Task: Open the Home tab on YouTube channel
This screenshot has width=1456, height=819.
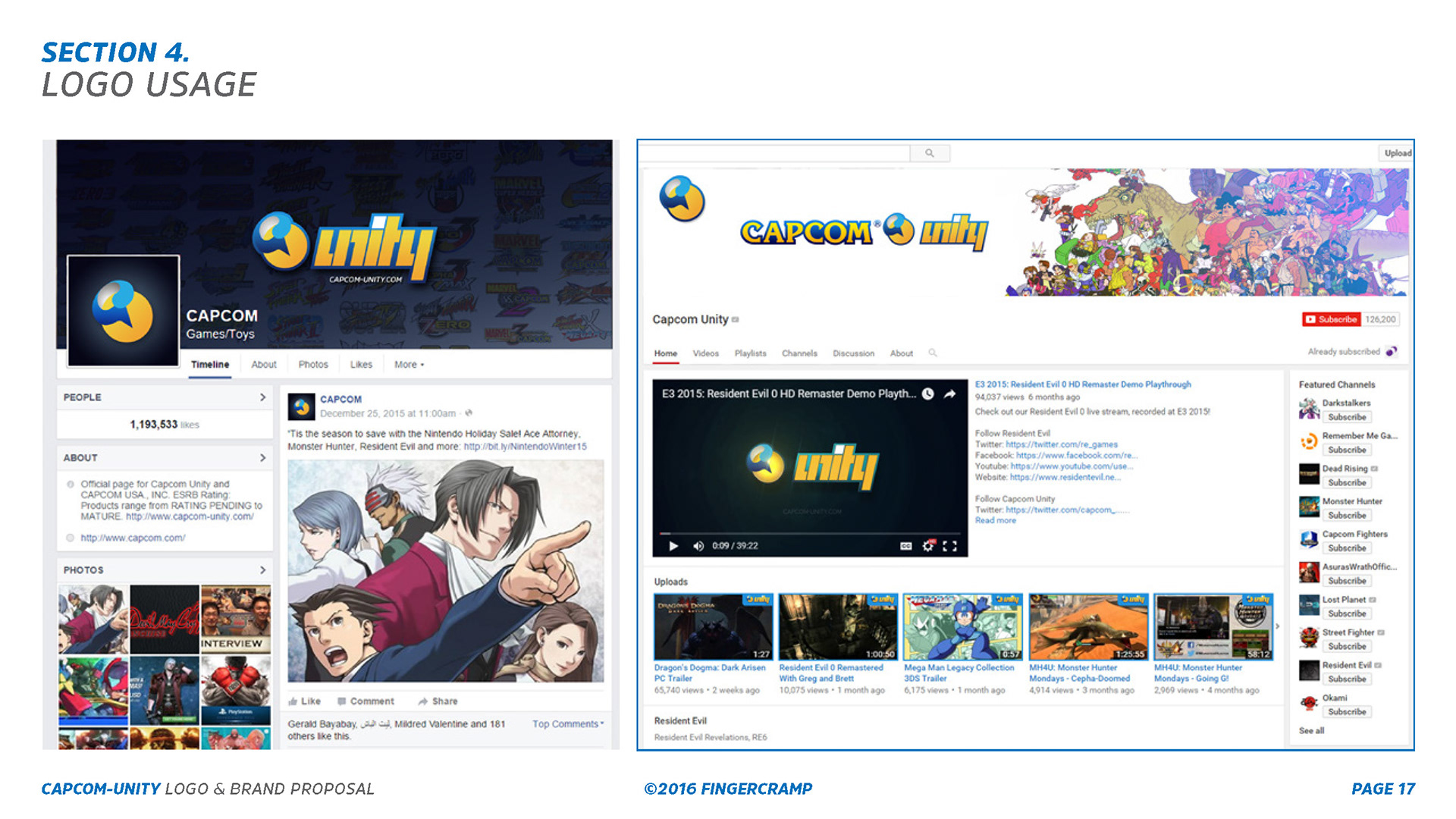Action: [x=666, y=353]
